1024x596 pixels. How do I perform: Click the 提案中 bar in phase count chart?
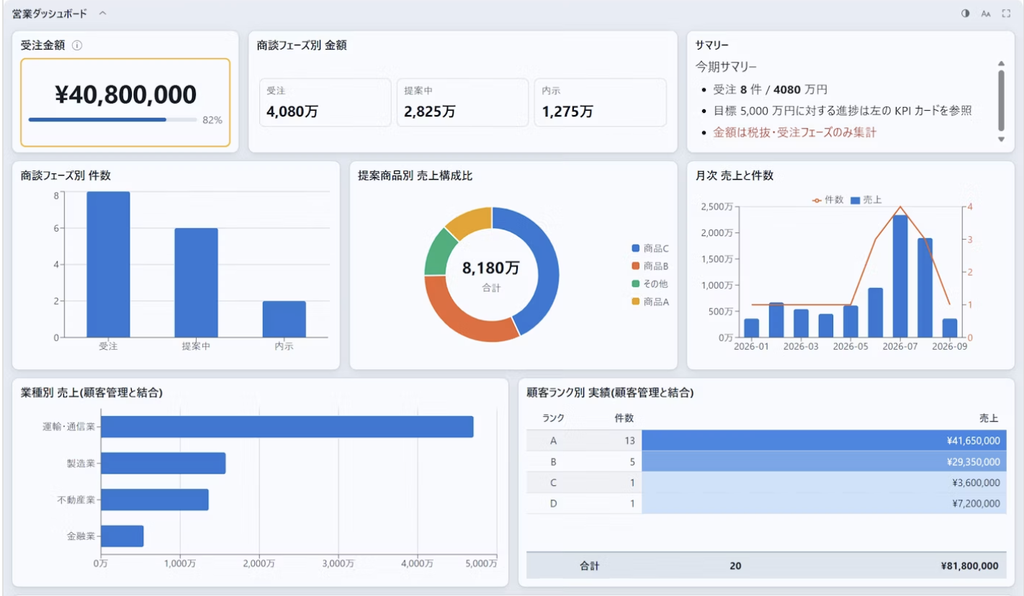click(196, 283)
